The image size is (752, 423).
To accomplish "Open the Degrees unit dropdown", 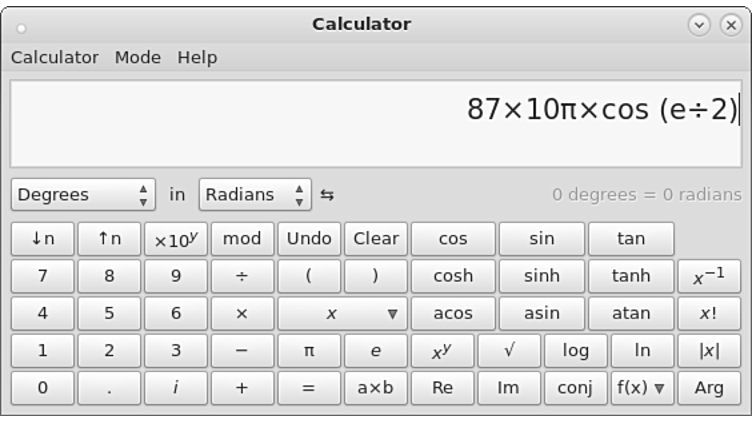I will pyautogui.click(x=83, y=195).
